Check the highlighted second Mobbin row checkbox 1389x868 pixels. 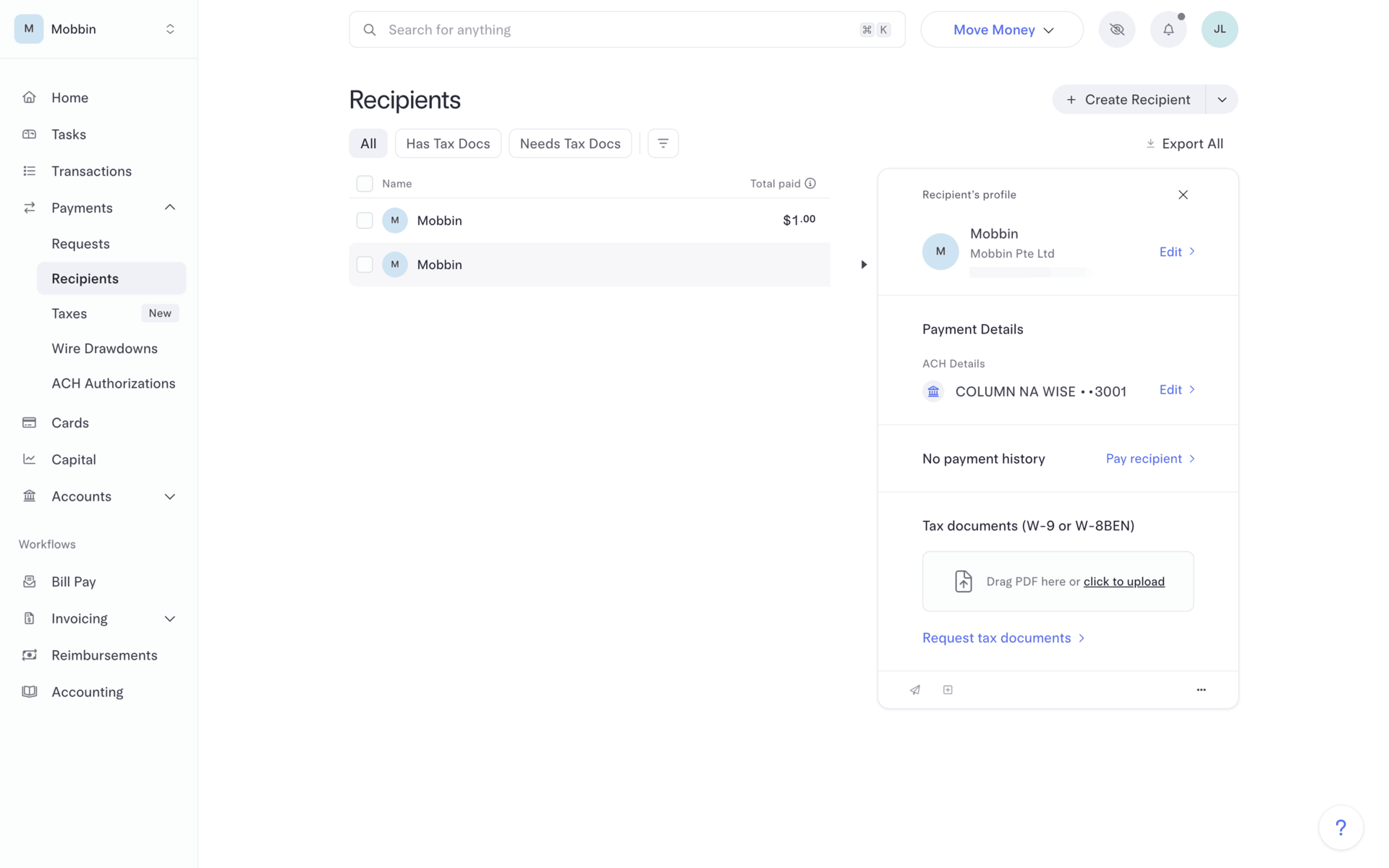pyautogui.click(x=365, y=265)
